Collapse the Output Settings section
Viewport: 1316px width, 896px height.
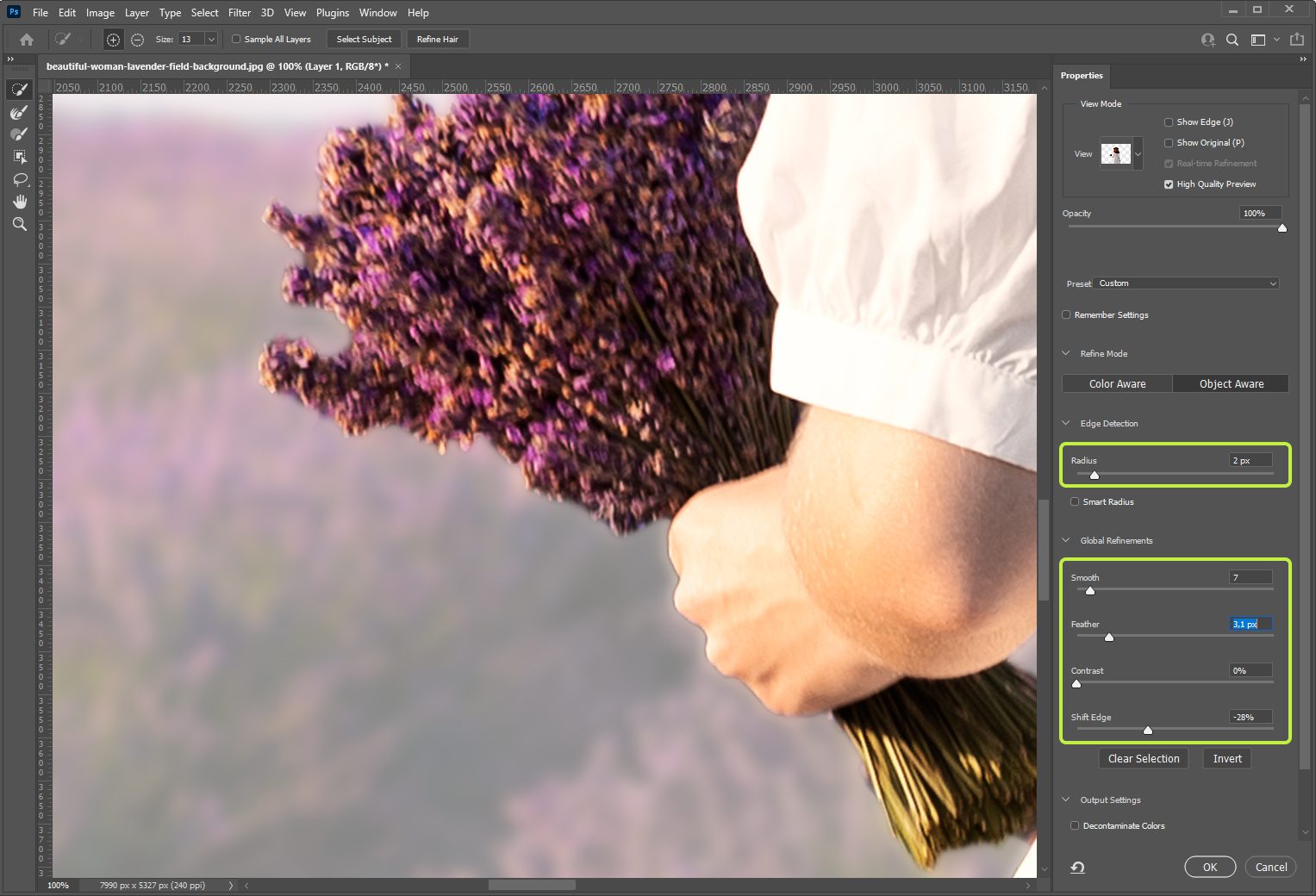(x=1066, y=800)
